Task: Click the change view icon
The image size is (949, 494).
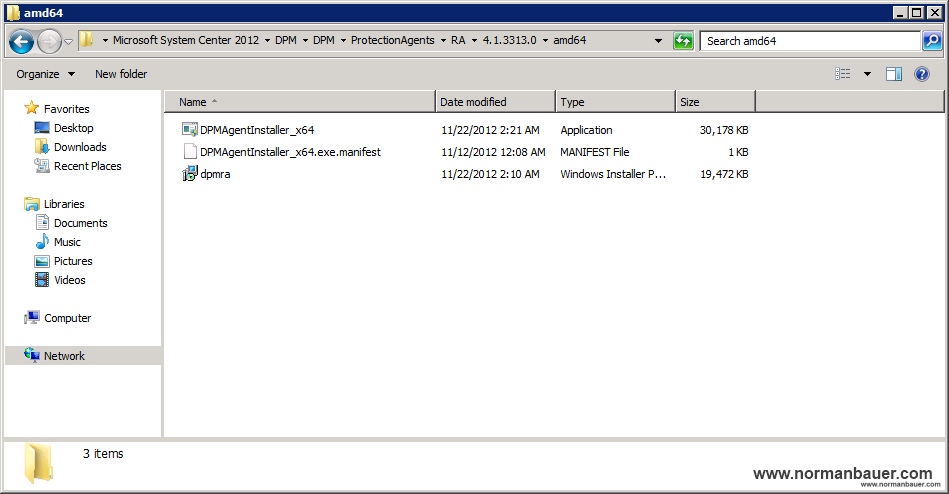Action: tap(843, 74)
